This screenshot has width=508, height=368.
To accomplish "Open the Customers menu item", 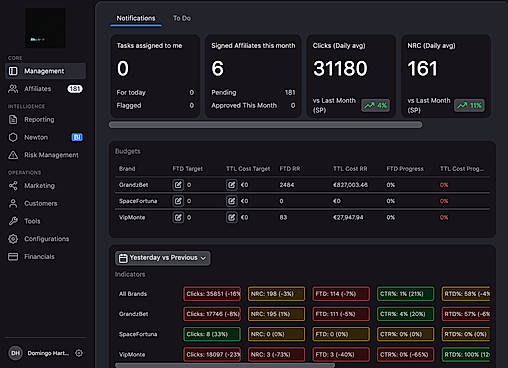I will coord(45,203).
